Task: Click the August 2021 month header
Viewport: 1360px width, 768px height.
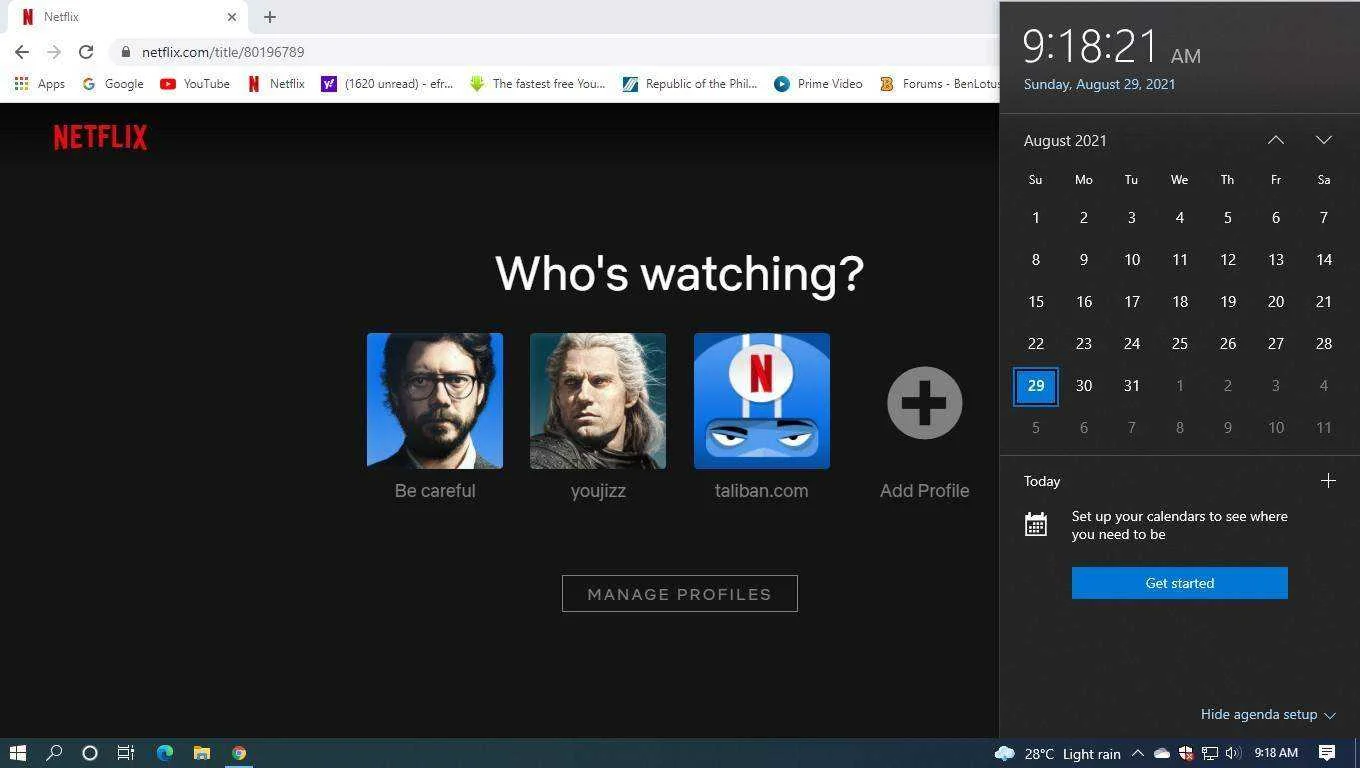Action: (x=1065, y=141)
